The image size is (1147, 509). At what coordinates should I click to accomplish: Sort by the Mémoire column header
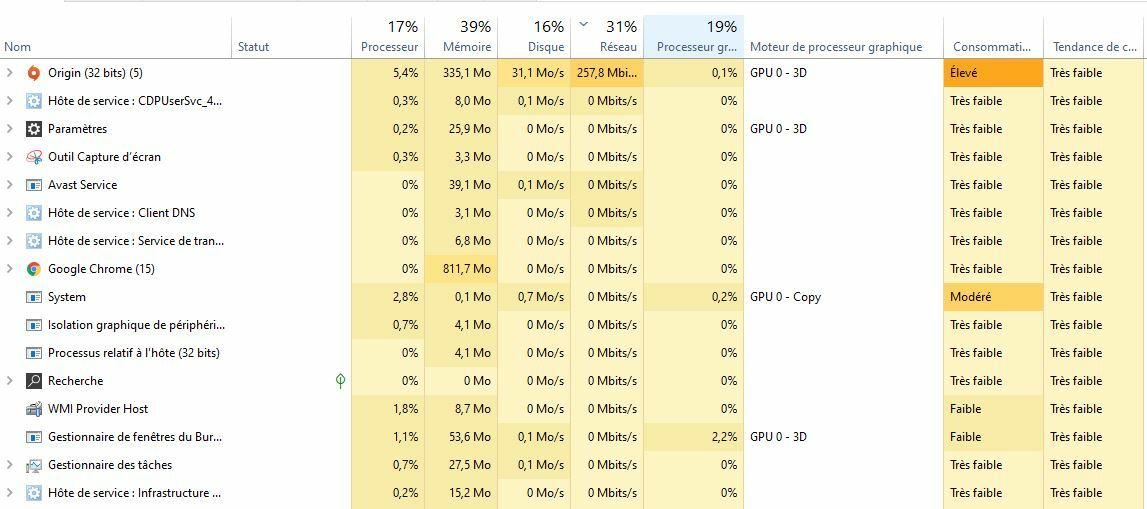point(466,46)
